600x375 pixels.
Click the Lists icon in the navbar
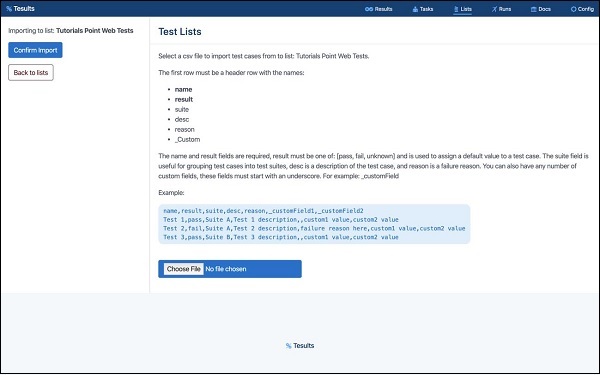pos(456,9)
